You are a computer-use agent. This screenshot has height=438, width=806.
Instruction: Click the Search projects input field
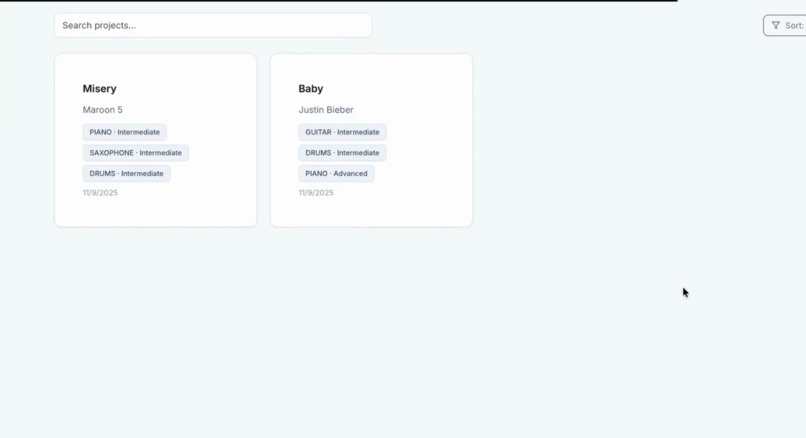coord(213,25)
